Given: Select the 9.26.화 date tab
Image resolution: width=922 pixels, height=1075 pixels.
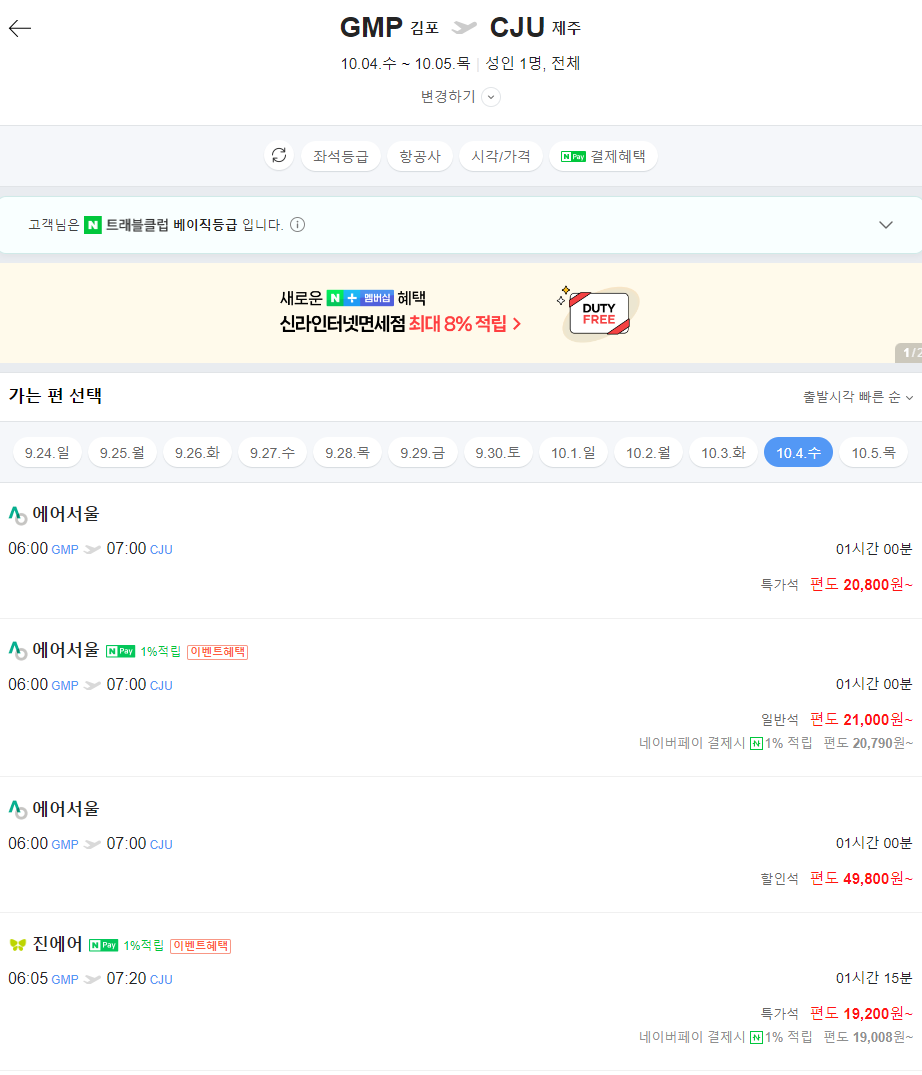Looking at the screenshot, I should pos(197,452).
